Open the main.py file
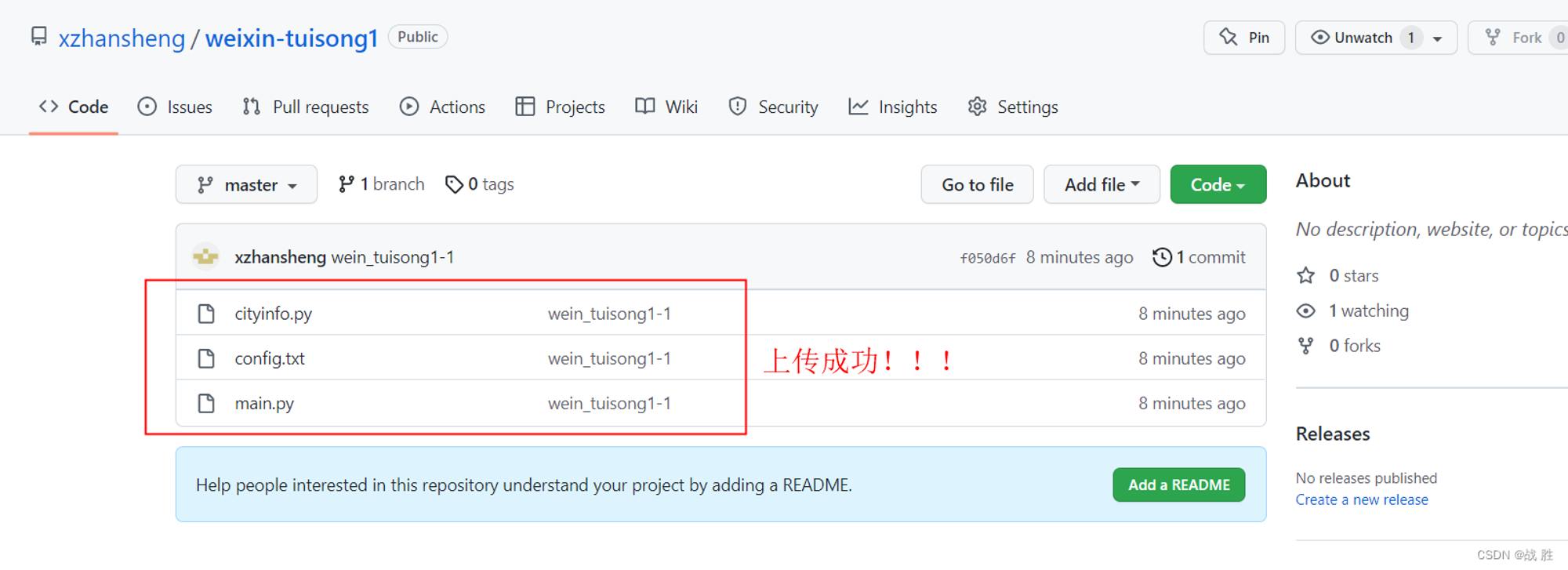The width and height of the screenshot is (1568, 570). [264, 403]
